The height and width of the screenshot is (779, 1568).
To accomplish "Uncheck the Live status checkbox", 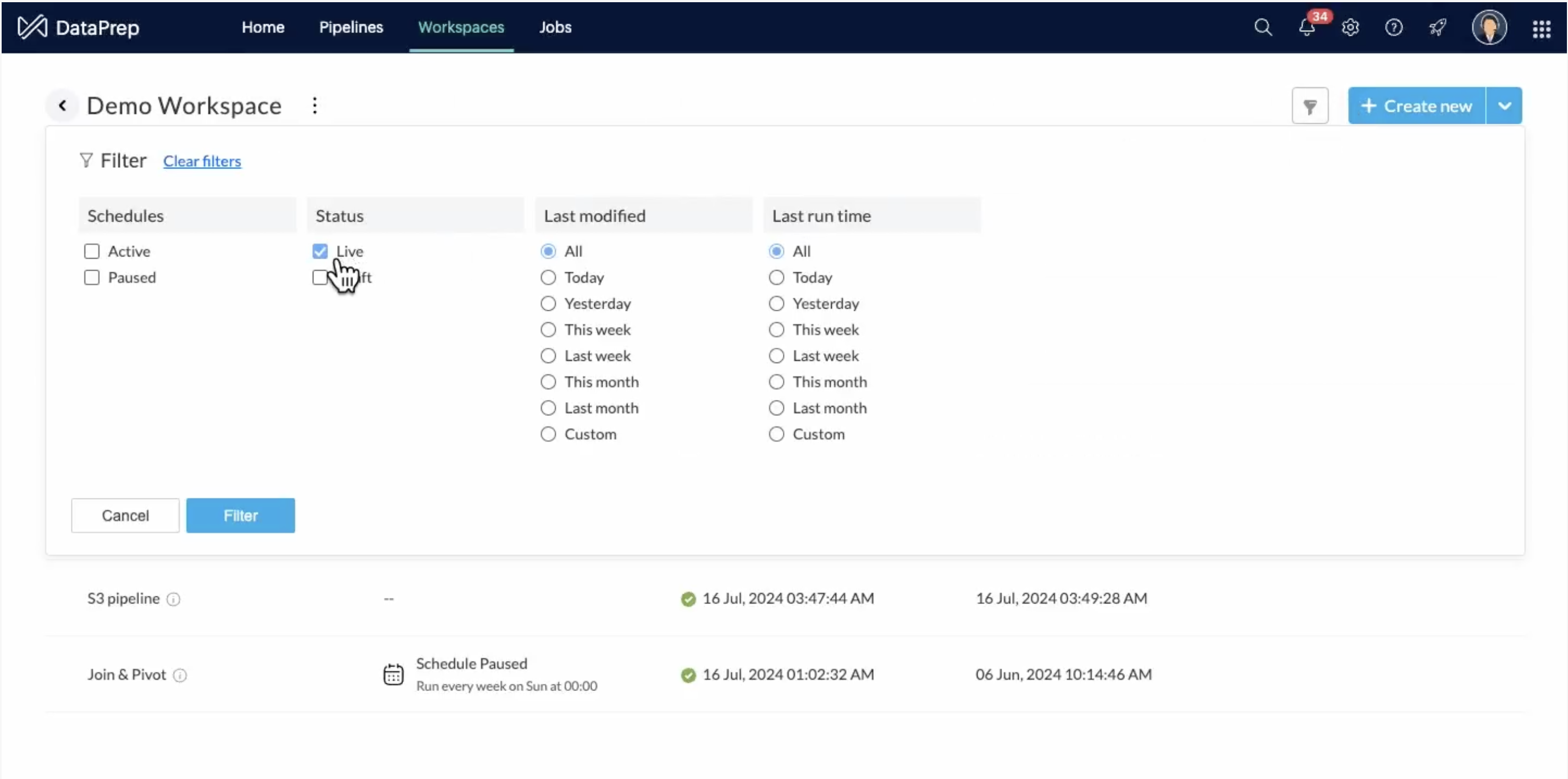I will click(x=320, y=251).
